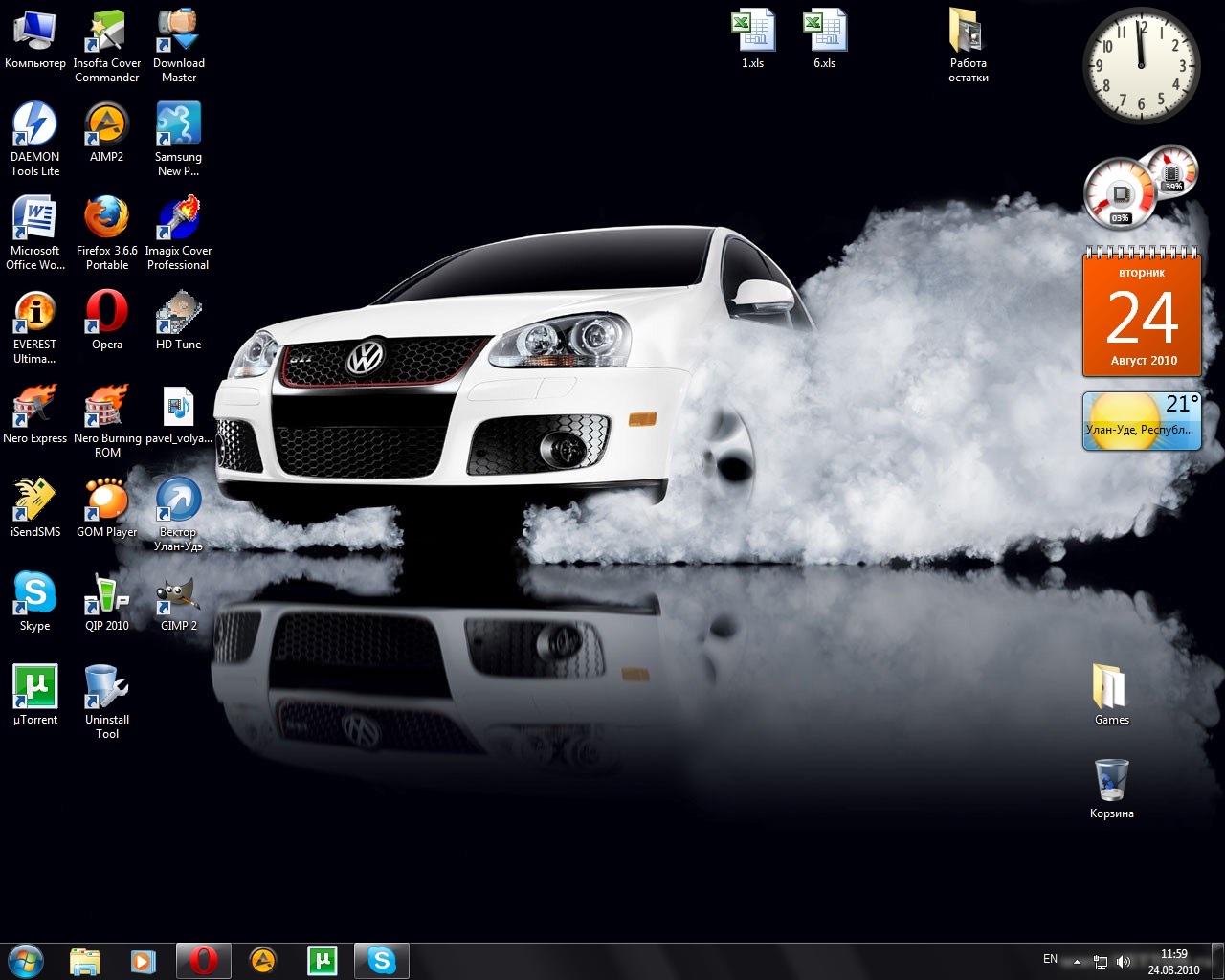This screenshot has height=980, width=1225.
Task: Switch to Skype from the taskbar
Action: 381,961
